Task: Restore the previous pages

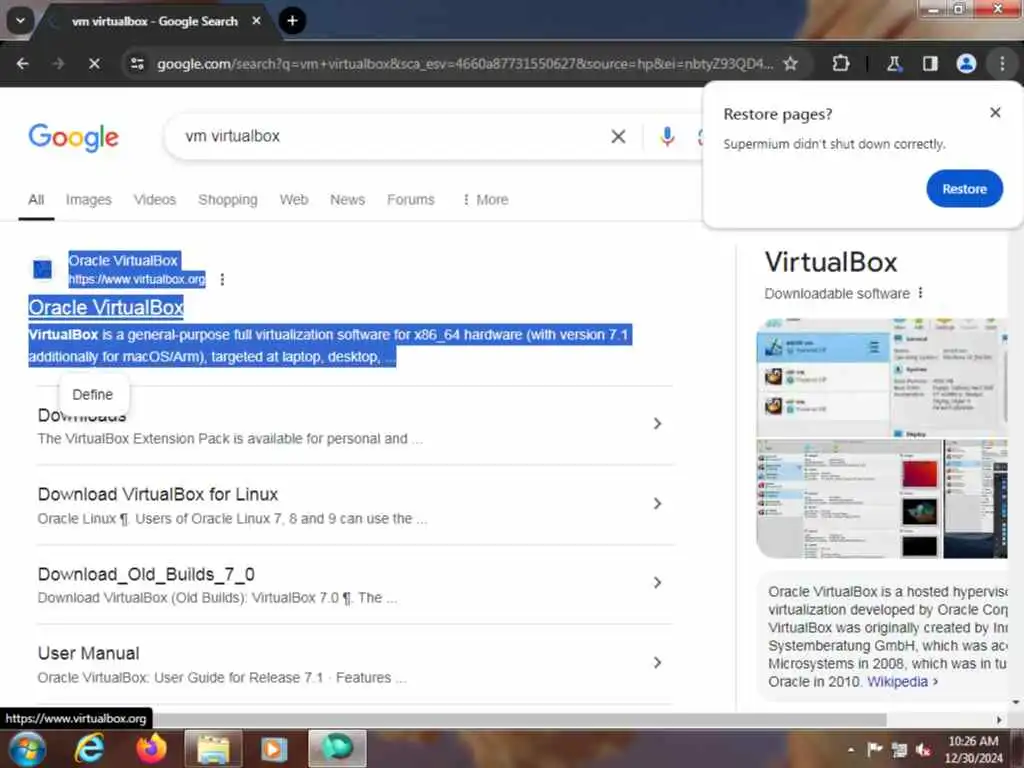Action: click(964, 189)
